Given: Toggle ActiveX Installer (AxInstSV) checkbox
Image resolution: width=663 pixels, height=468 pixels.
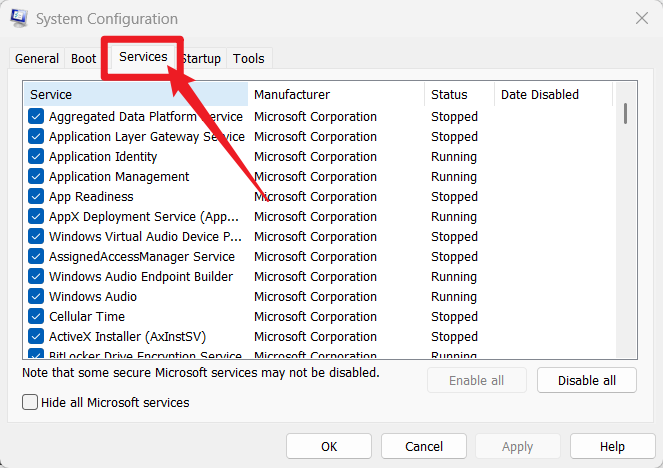Looking at the screenshot, I should tap(36, 337).
